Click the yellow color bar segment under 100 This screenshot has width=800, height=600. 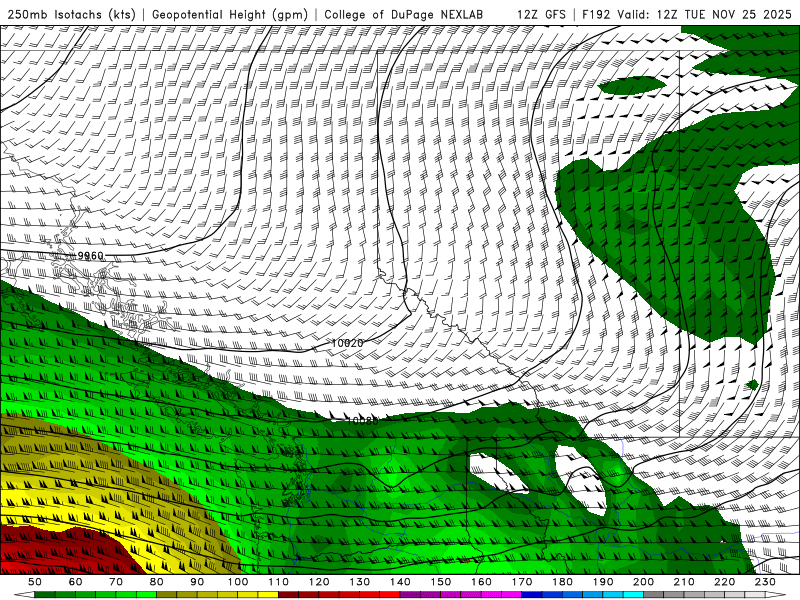pyautogui.click(x=247, y=595)
